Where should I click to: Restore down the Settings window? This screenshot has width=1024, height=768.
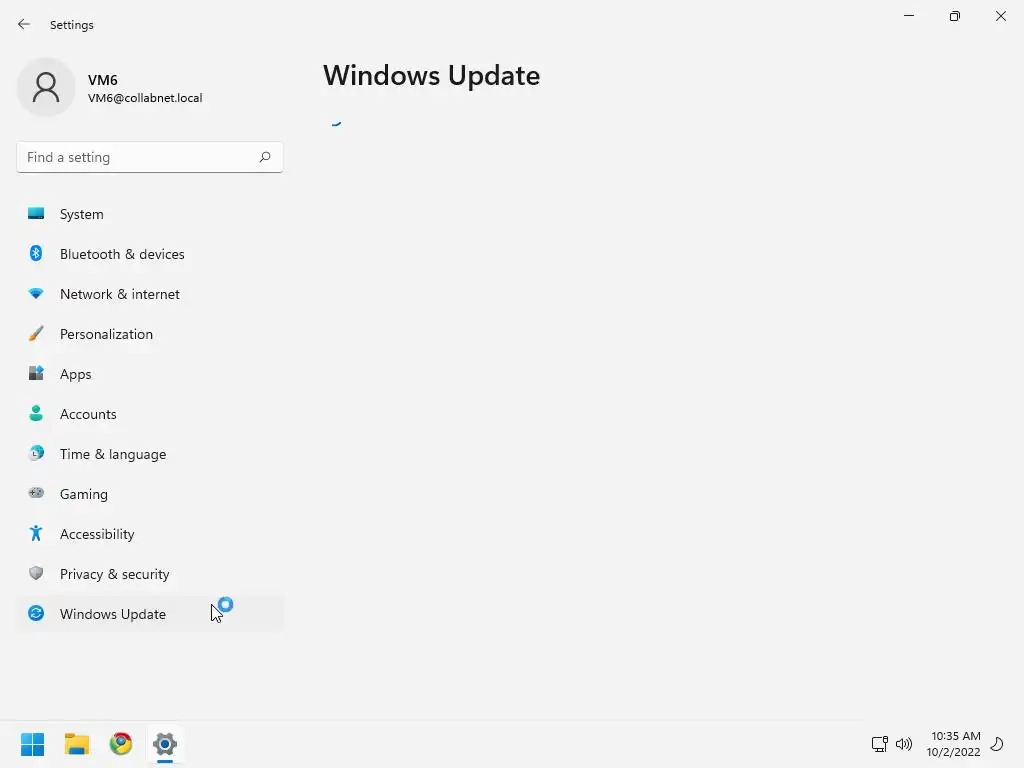pyautogui.click(x=955, y=16)
